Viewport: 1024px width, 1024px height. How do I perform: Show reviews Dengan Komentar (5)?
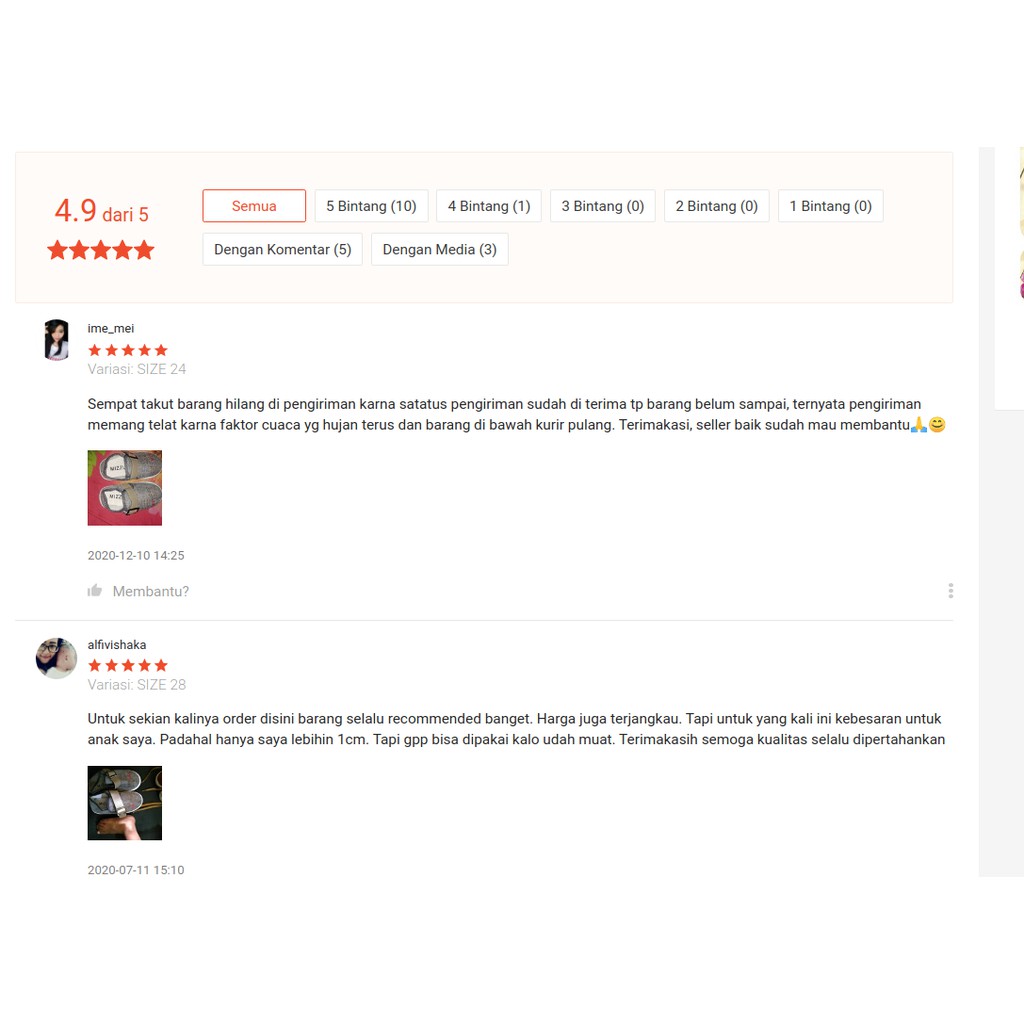tap(282, 249)
